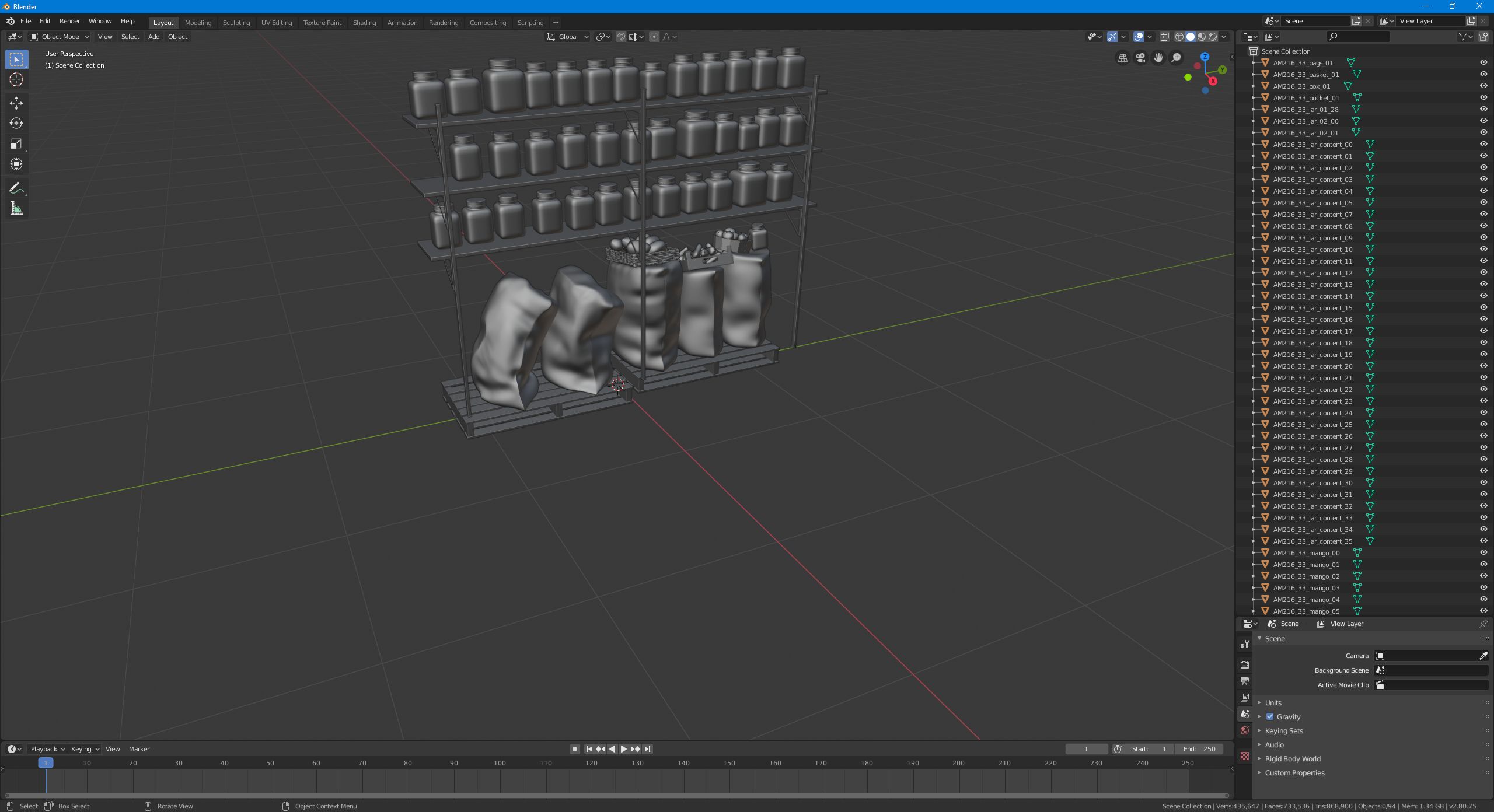Open Render properties with the camera tab icon

coord(1244,664)
